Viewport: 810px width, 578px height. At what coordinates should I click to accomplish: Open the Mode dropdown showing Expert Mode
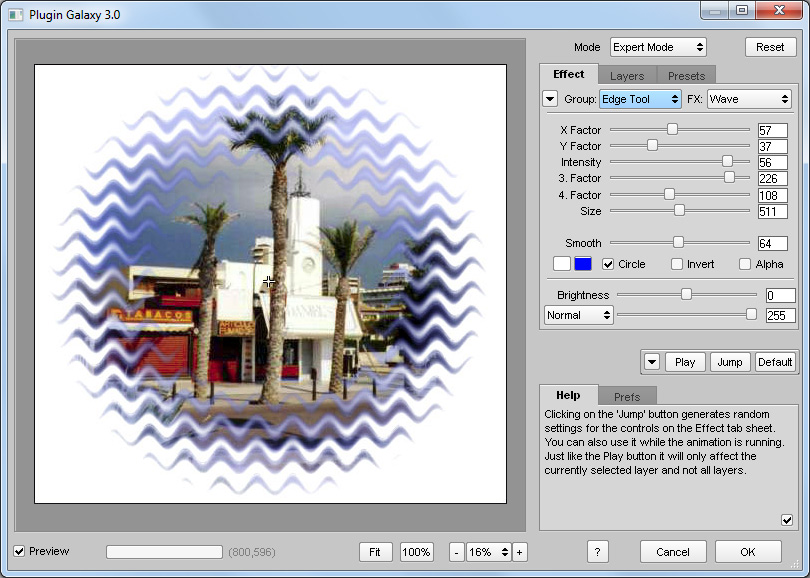click(x=658, y=47)
